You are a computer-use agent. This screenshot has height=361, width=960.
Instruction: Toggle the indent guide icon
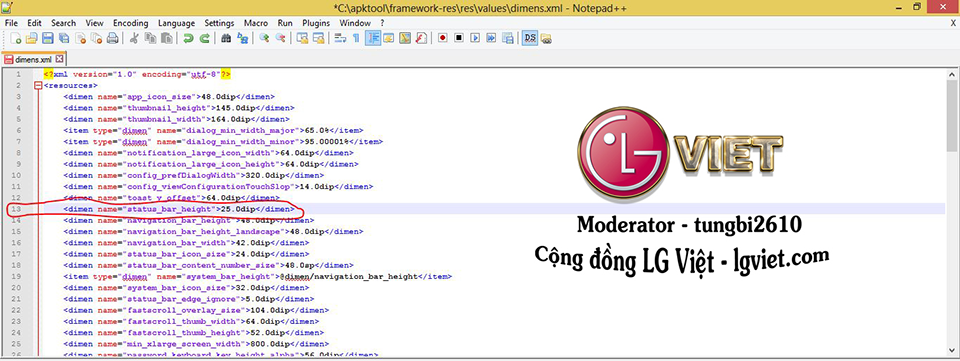point(372,38)
